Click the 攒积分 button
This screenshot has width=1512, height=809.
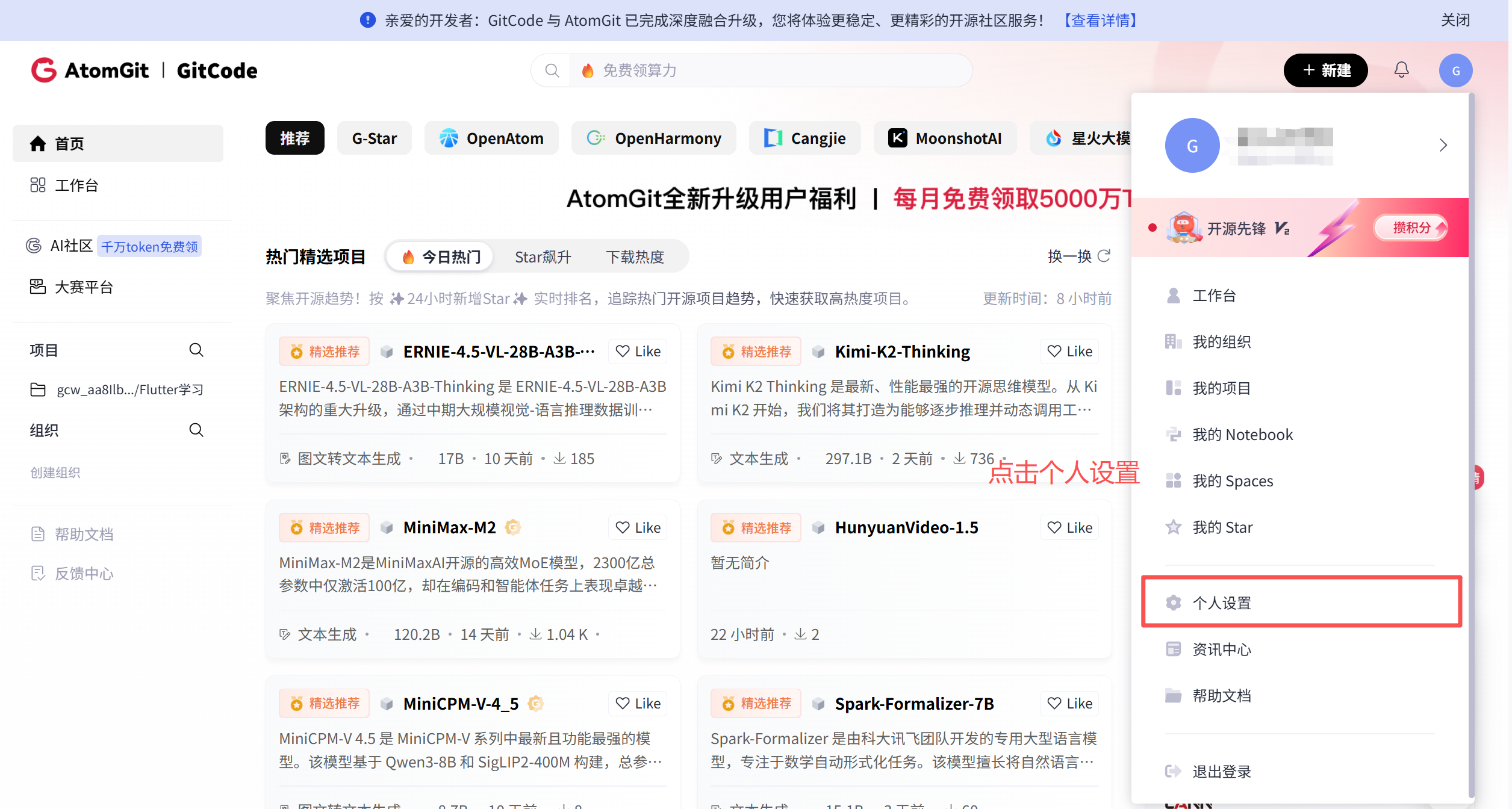[1411, 228]
